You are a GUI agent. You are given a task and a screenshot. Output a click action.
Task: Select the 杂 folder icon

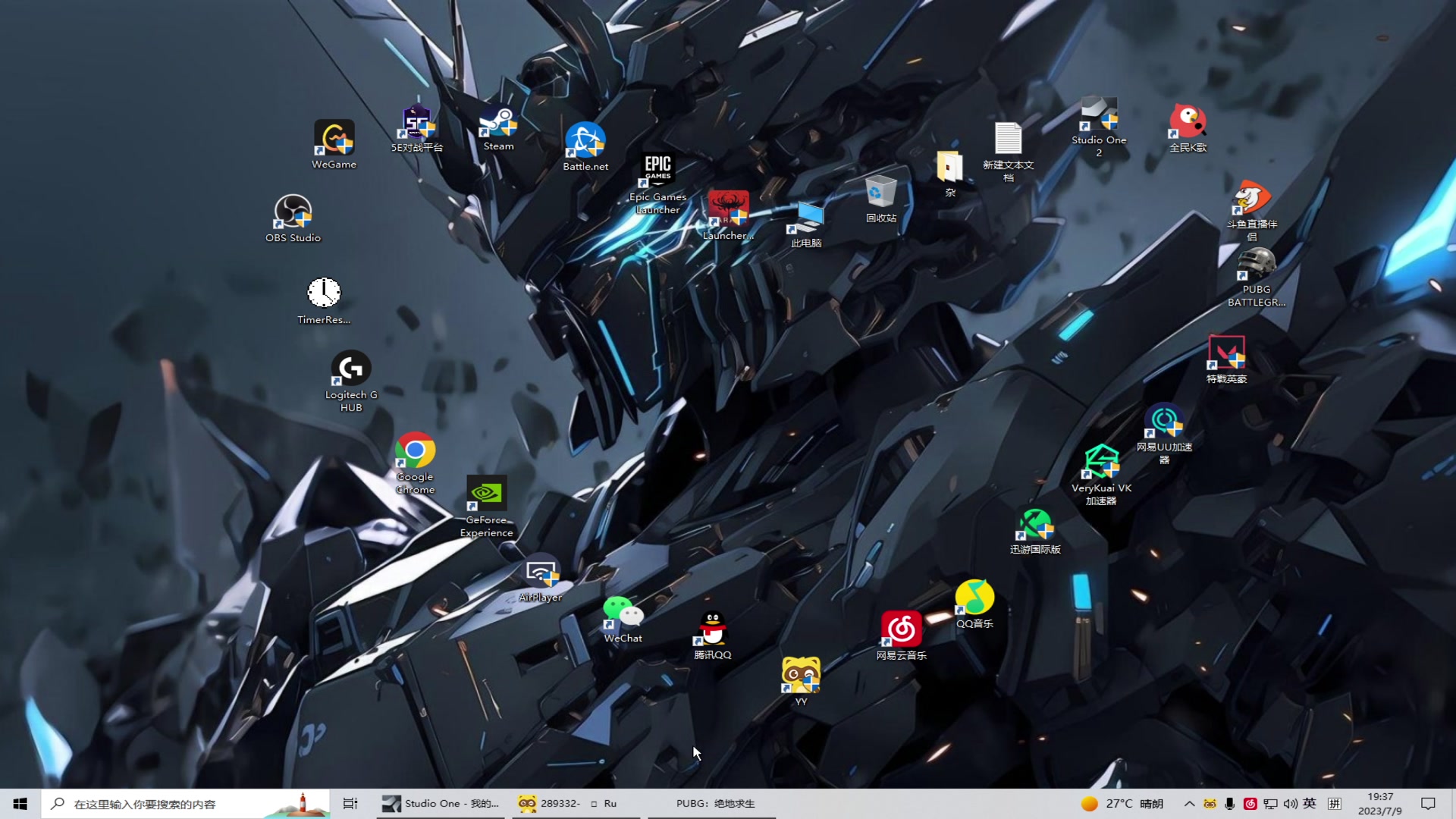pyautogui.click(x=949, y=174)
